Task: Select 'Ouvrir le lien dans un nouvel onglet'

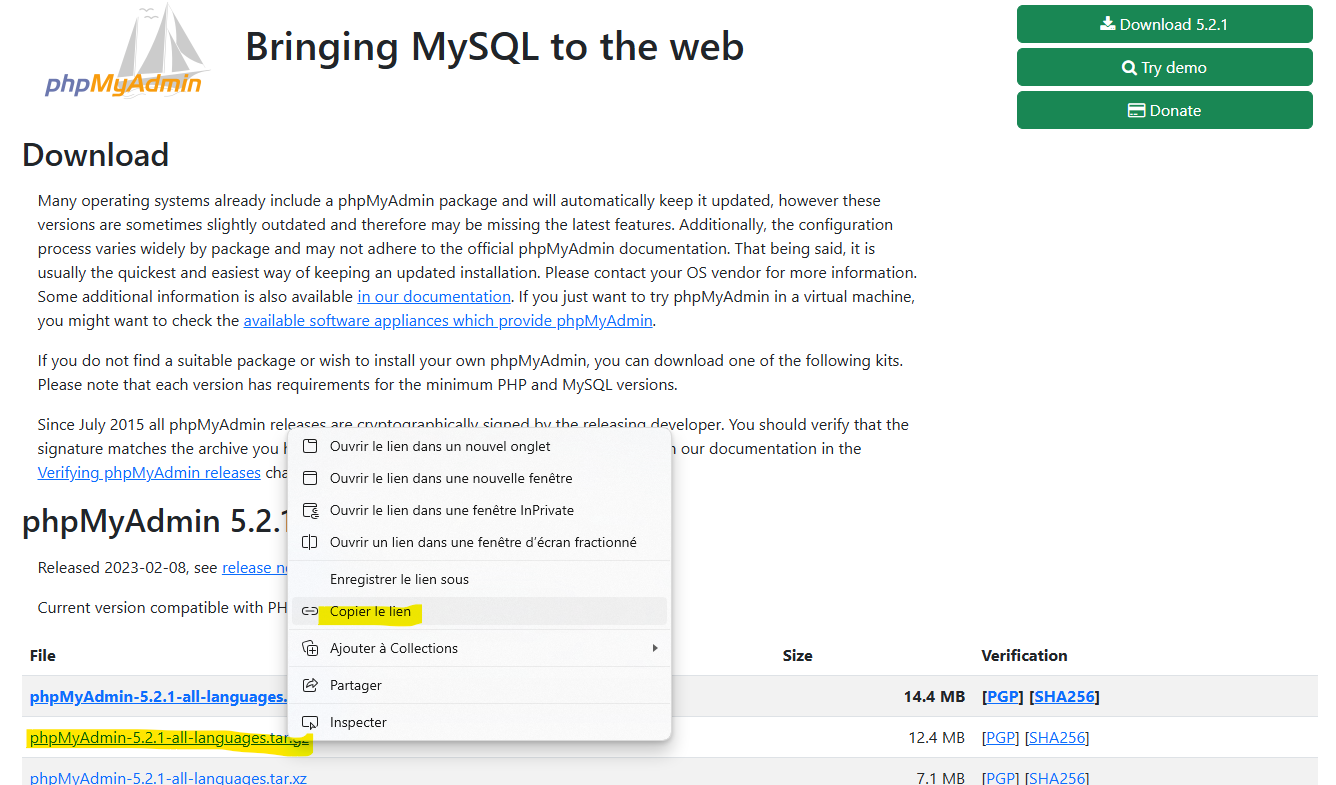Action: click(x=480, y=446)
